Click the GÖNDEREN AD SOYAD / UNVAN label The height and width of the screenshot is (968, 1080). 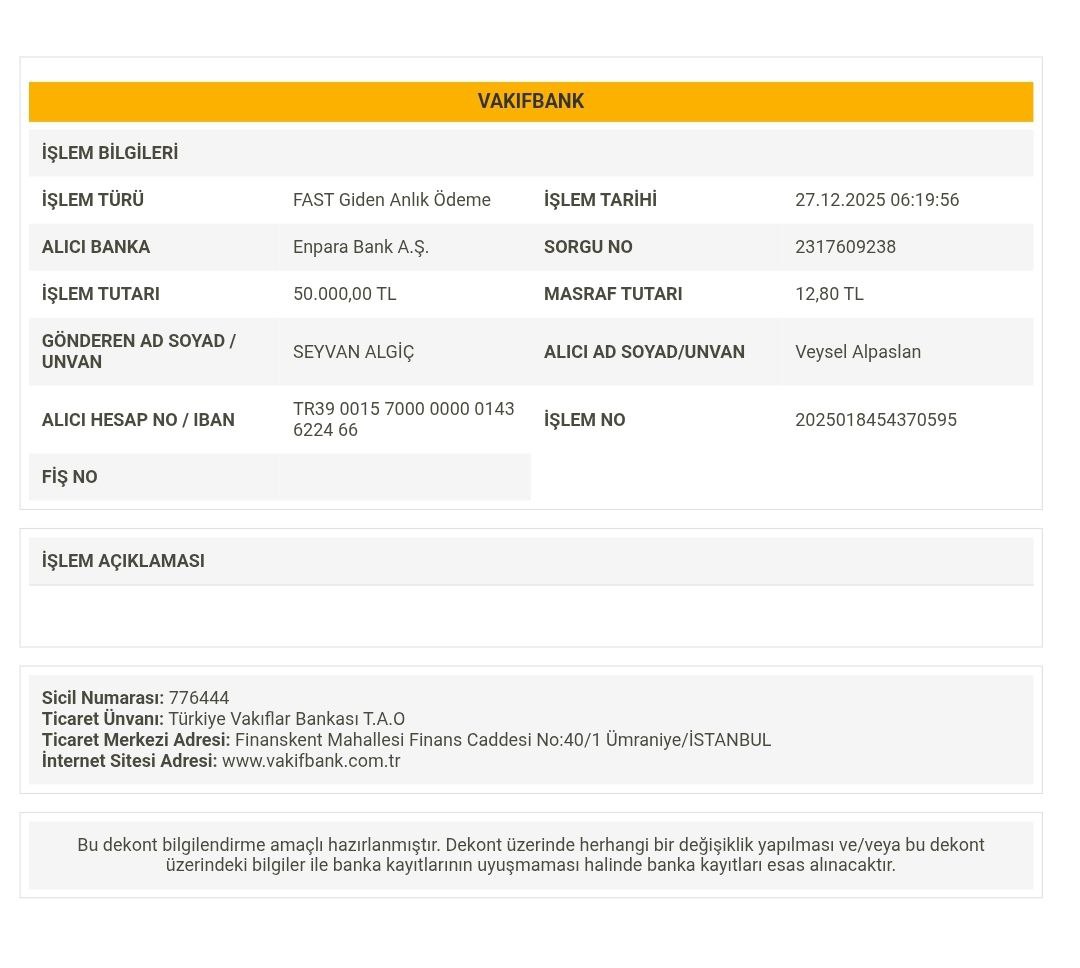138,351
